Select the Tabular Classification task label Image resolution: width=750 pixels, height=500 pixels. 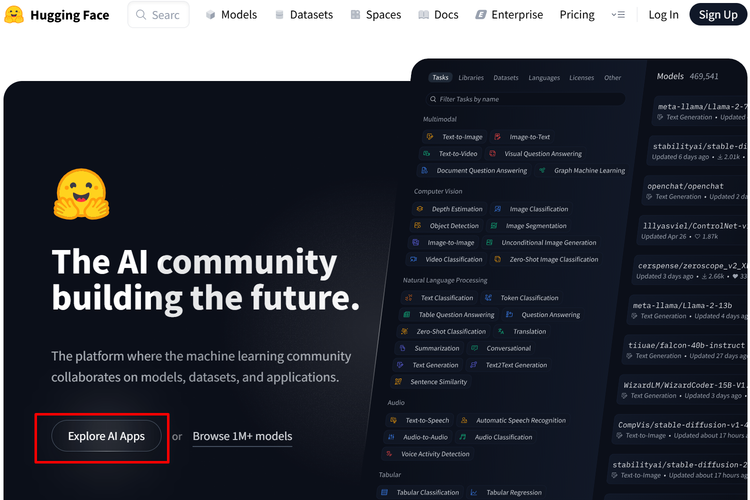click(x=428, y=492)
